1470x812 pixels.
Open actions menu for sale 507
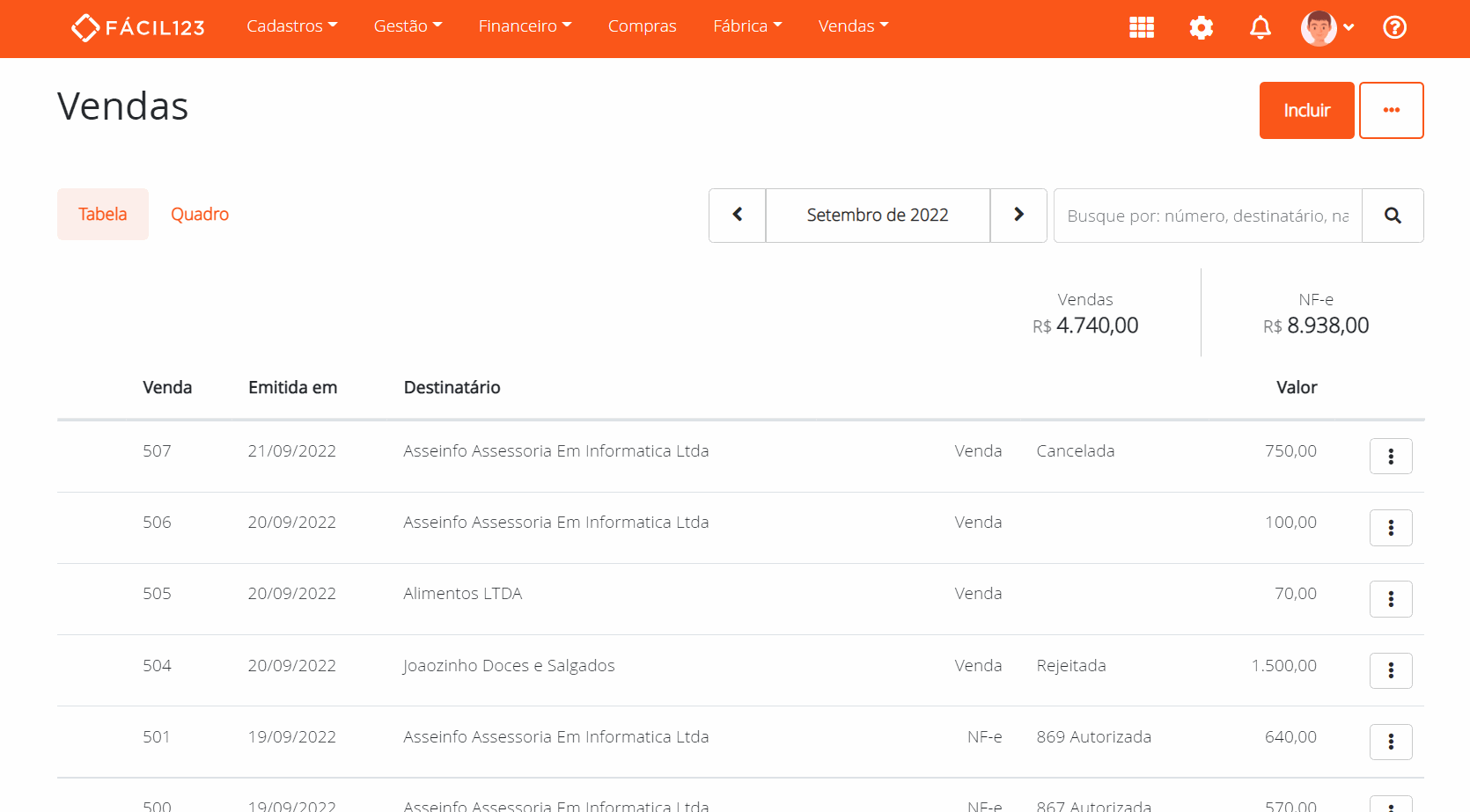click(1391, 457)
